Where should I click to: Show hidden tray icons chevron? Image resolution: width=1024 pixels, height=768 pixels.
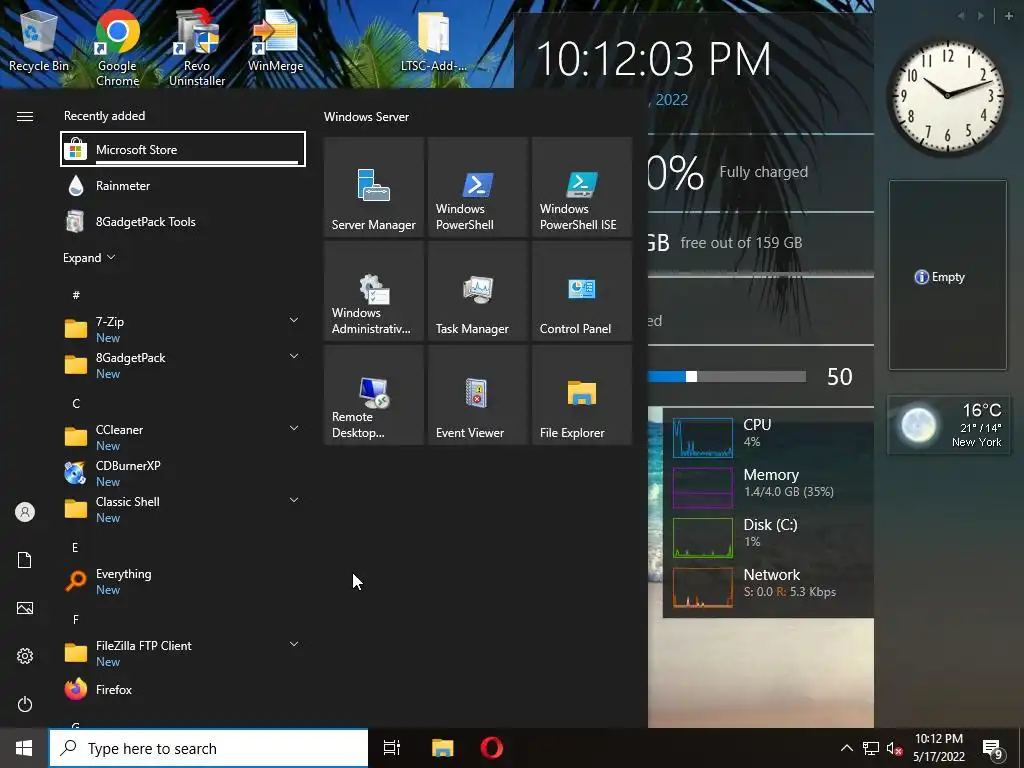(x=846, y=748)
